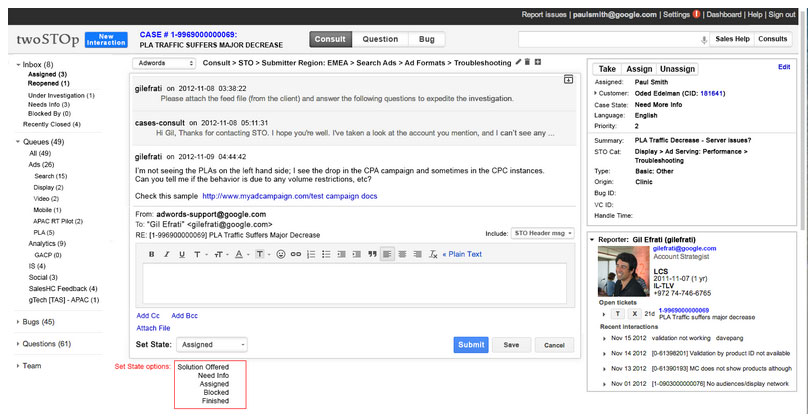Click the Cancel button
Image resolution: width=808 pixels, height=418 pixels.
tap(554, 345)
